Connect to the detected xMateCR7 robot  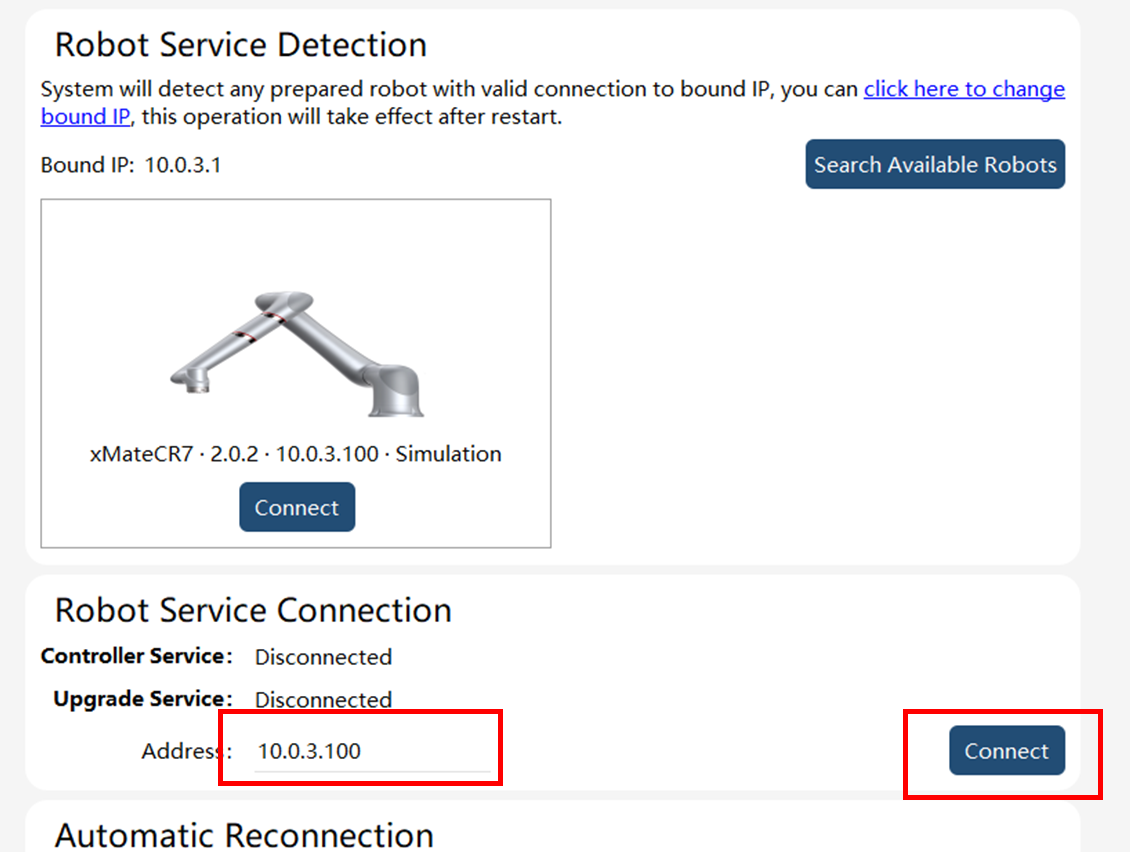point(297,507)
